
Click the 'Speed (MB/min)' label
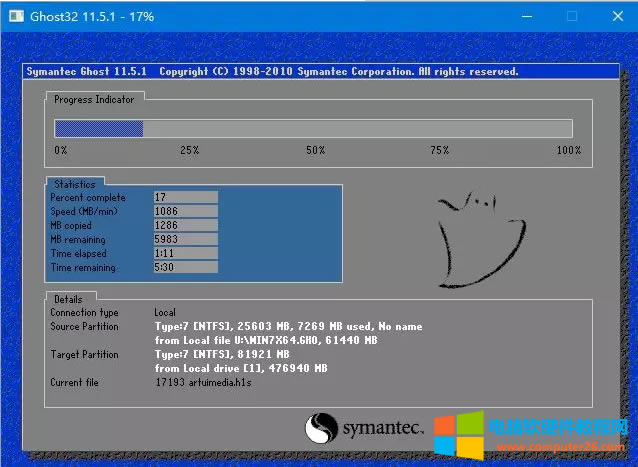(x=84, y=211)
